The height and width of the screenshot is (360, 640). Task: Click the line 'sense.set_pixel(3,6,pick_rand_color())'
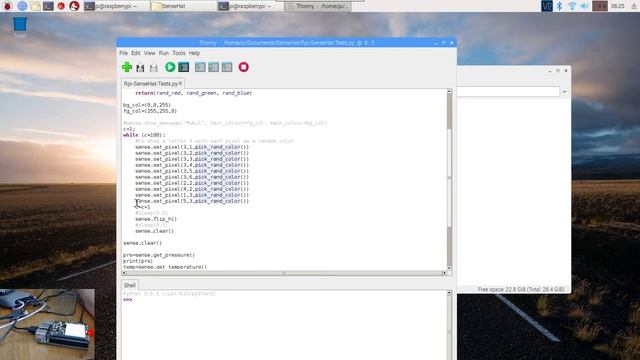click(x=192, y=177)
